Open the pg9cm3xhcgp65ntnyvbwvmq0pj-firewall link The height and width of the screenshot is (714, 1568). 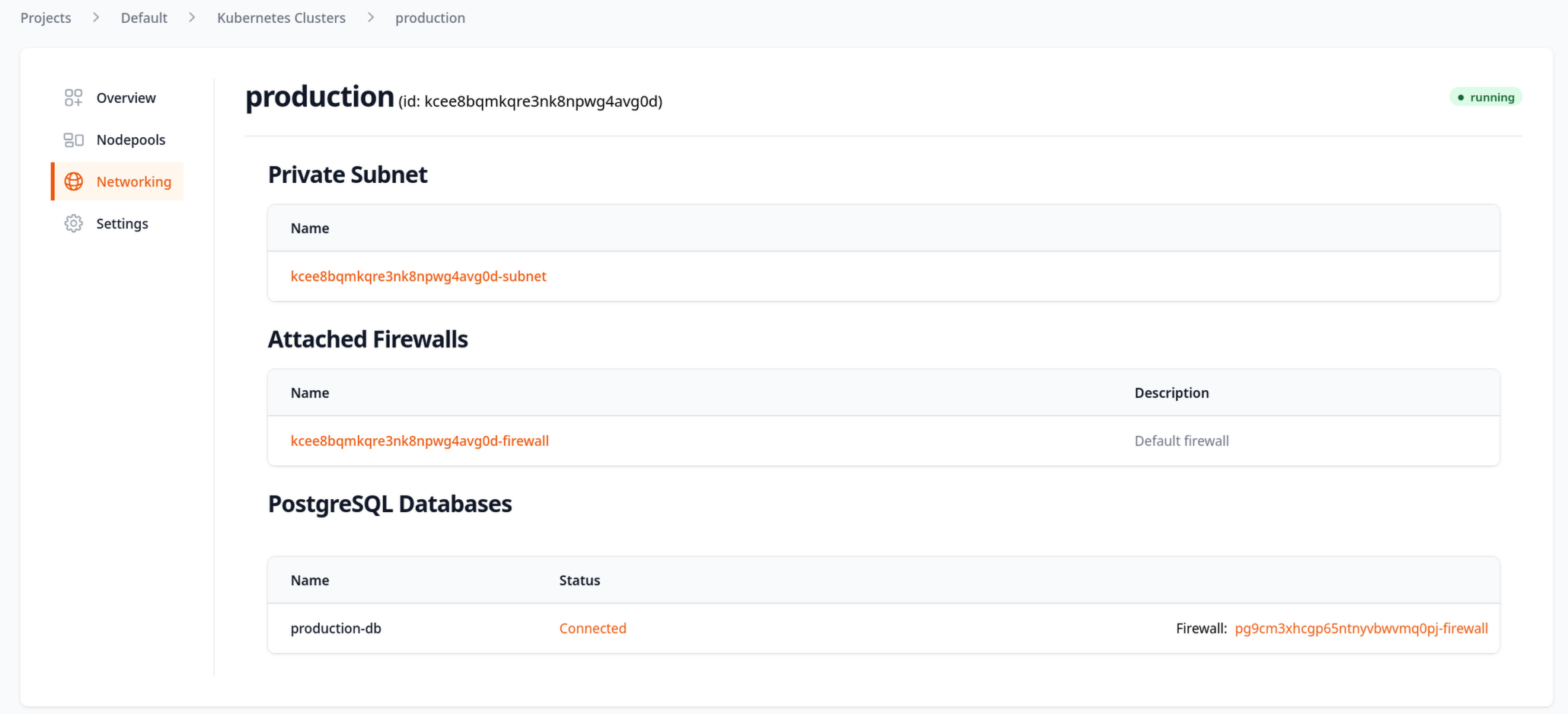pyautogui.click(x=1361, y=628)
